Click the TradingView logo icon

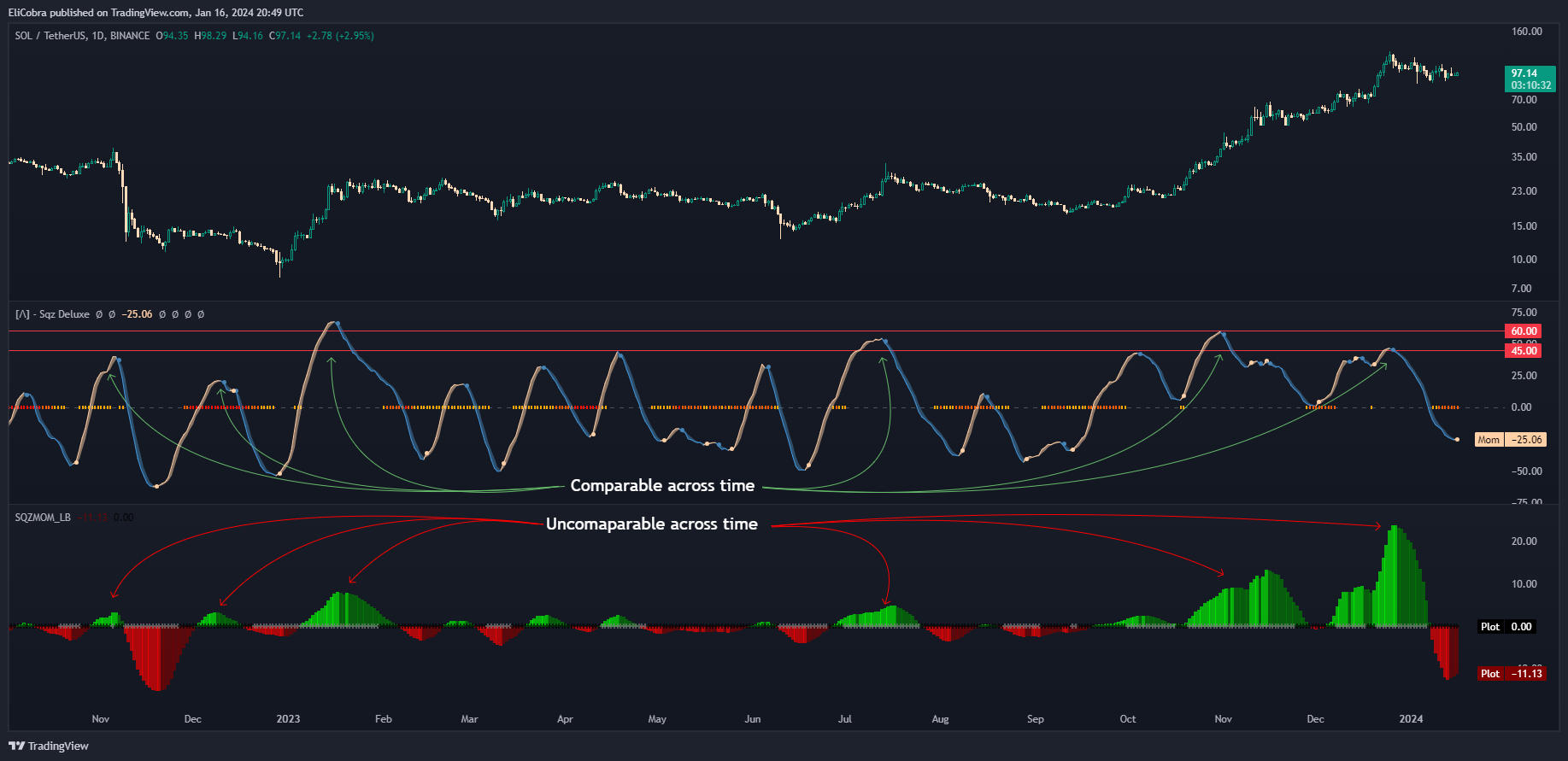click(x=16, y=746)
